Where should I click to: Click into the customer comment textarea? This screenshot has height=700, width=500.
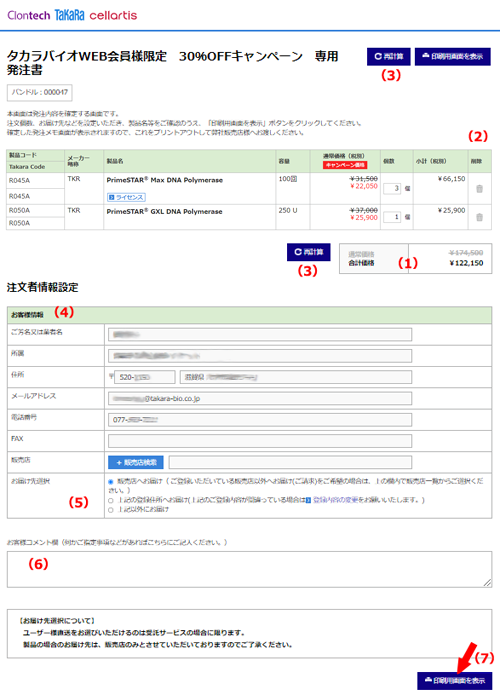tap(250, 569)
